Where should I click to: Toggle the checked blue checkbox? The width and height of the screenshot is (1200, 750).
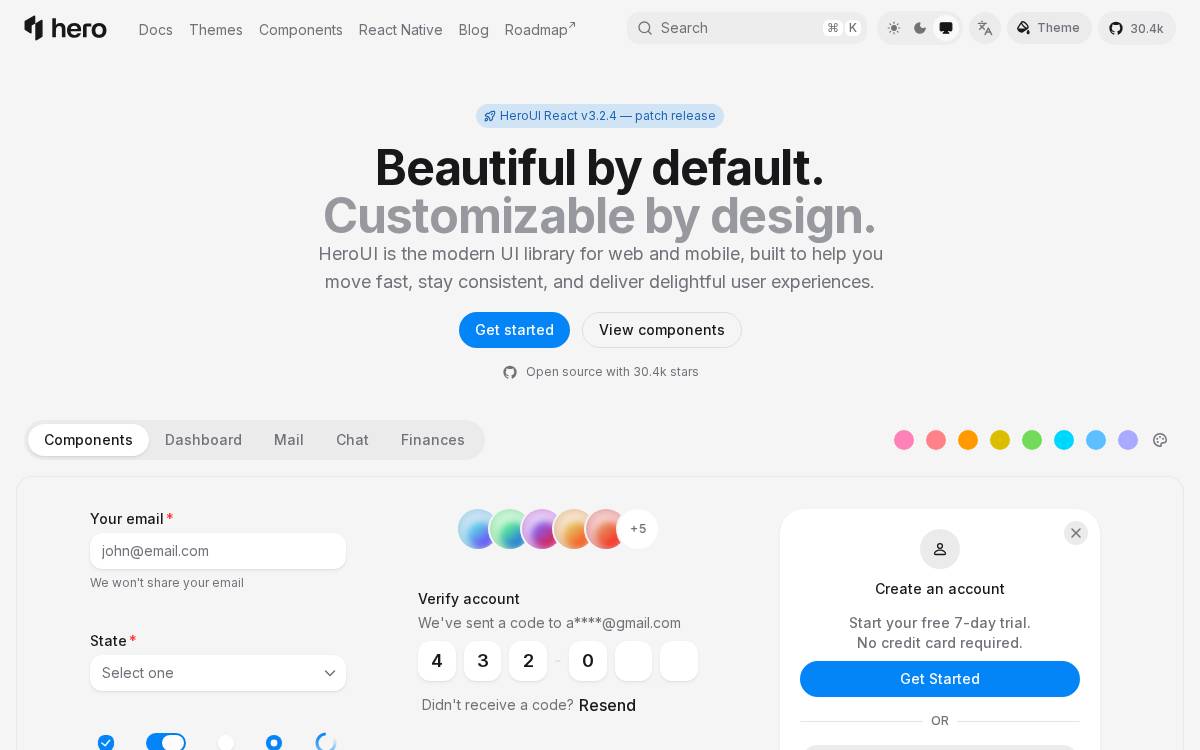[106, 742]
